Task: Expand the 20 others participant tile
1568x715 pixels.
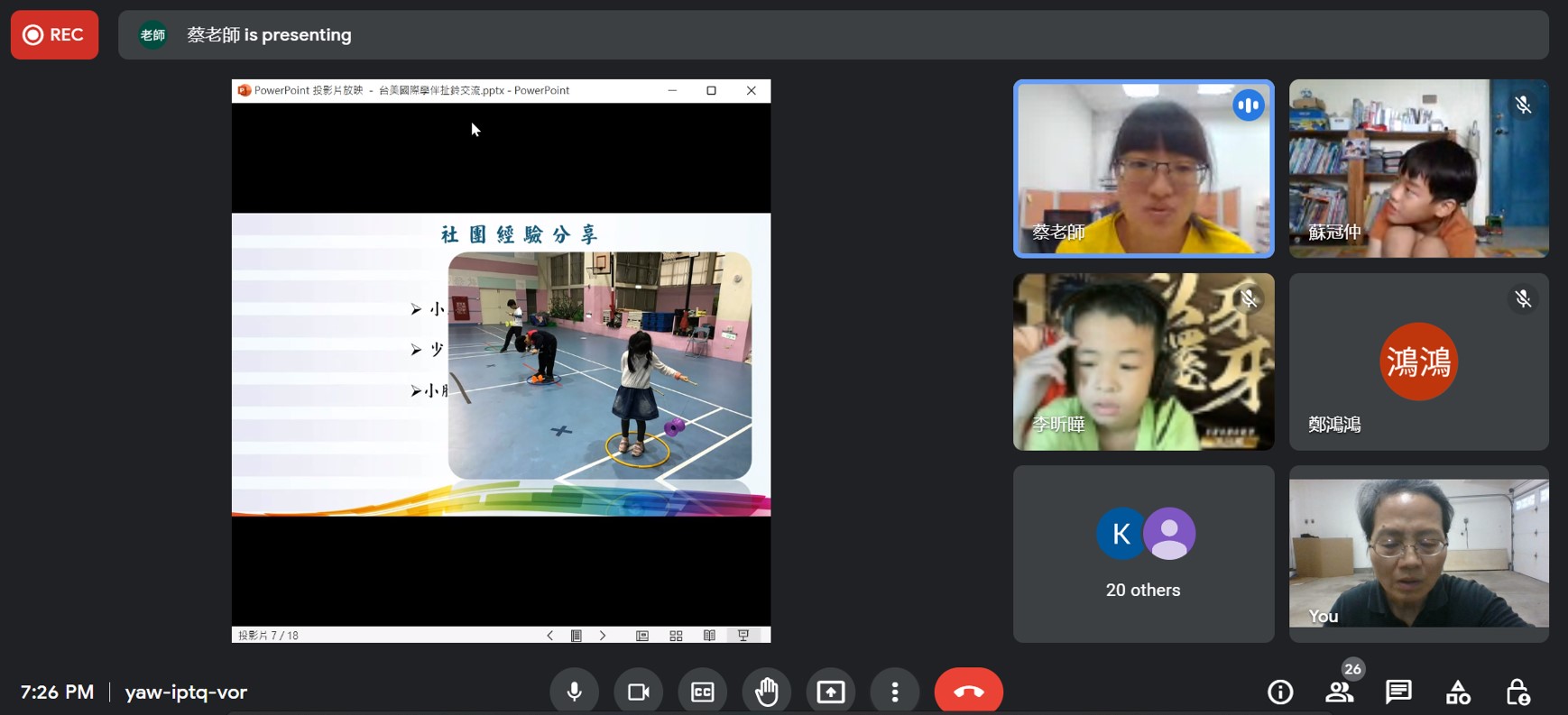Action: point(1143,554)
